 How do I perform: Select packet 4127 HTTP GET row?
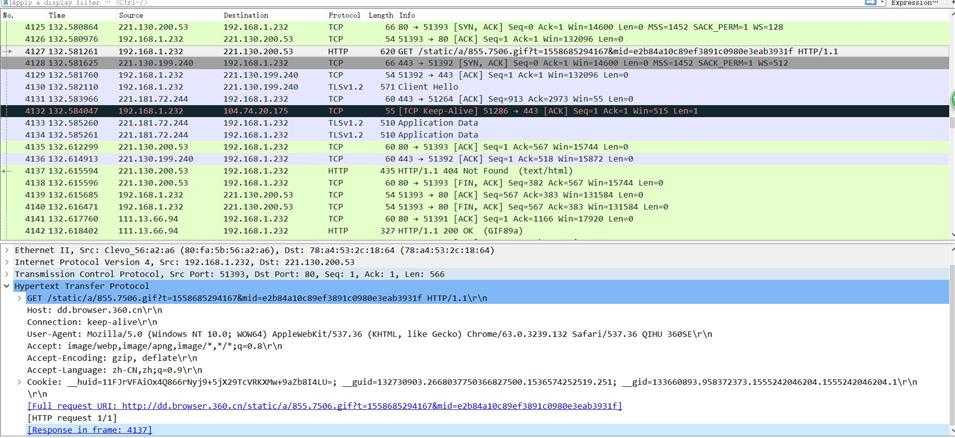point(475,51)
